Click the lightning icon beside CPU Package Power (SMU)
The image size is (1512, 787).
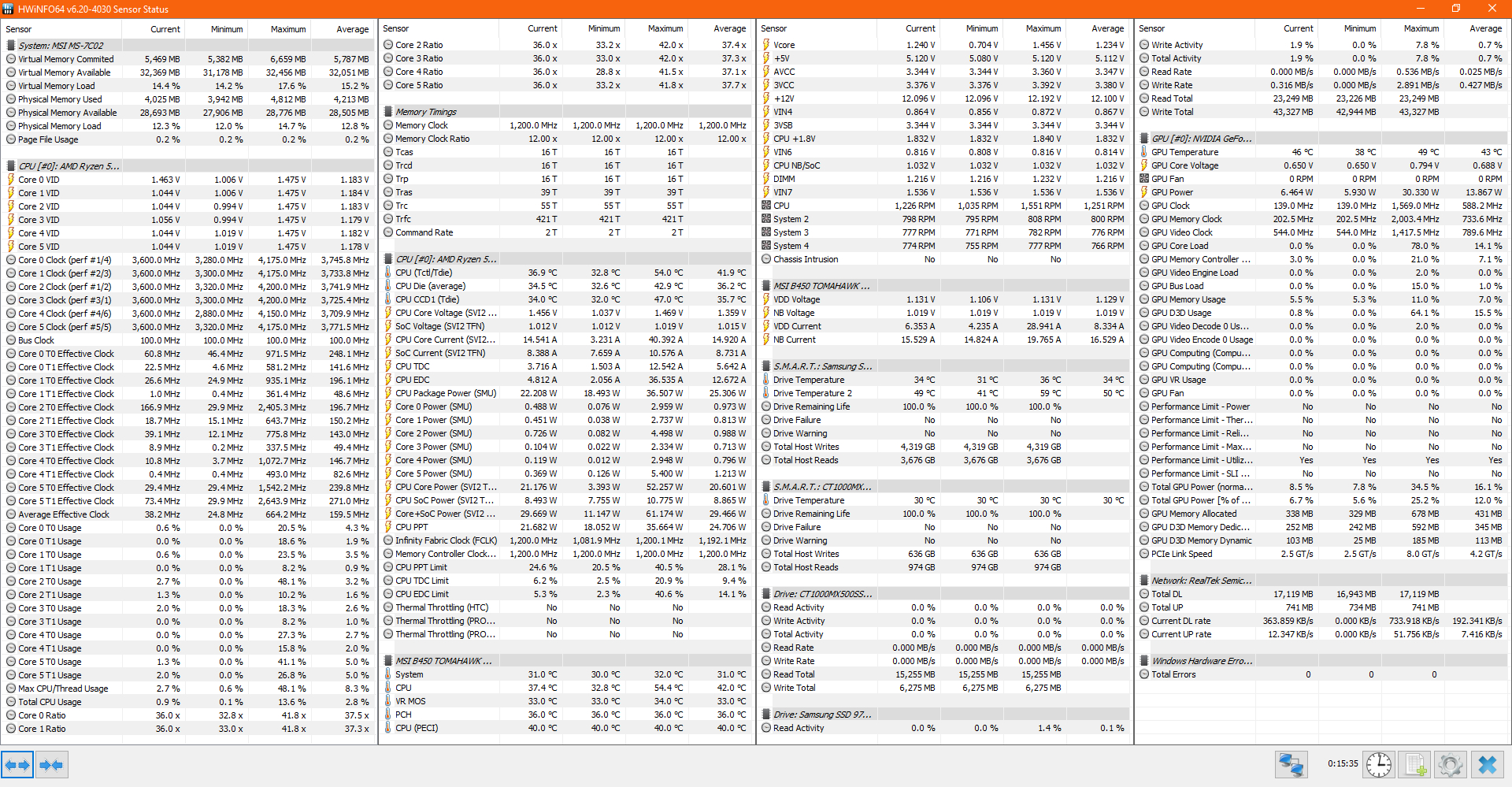click(388, 393)
